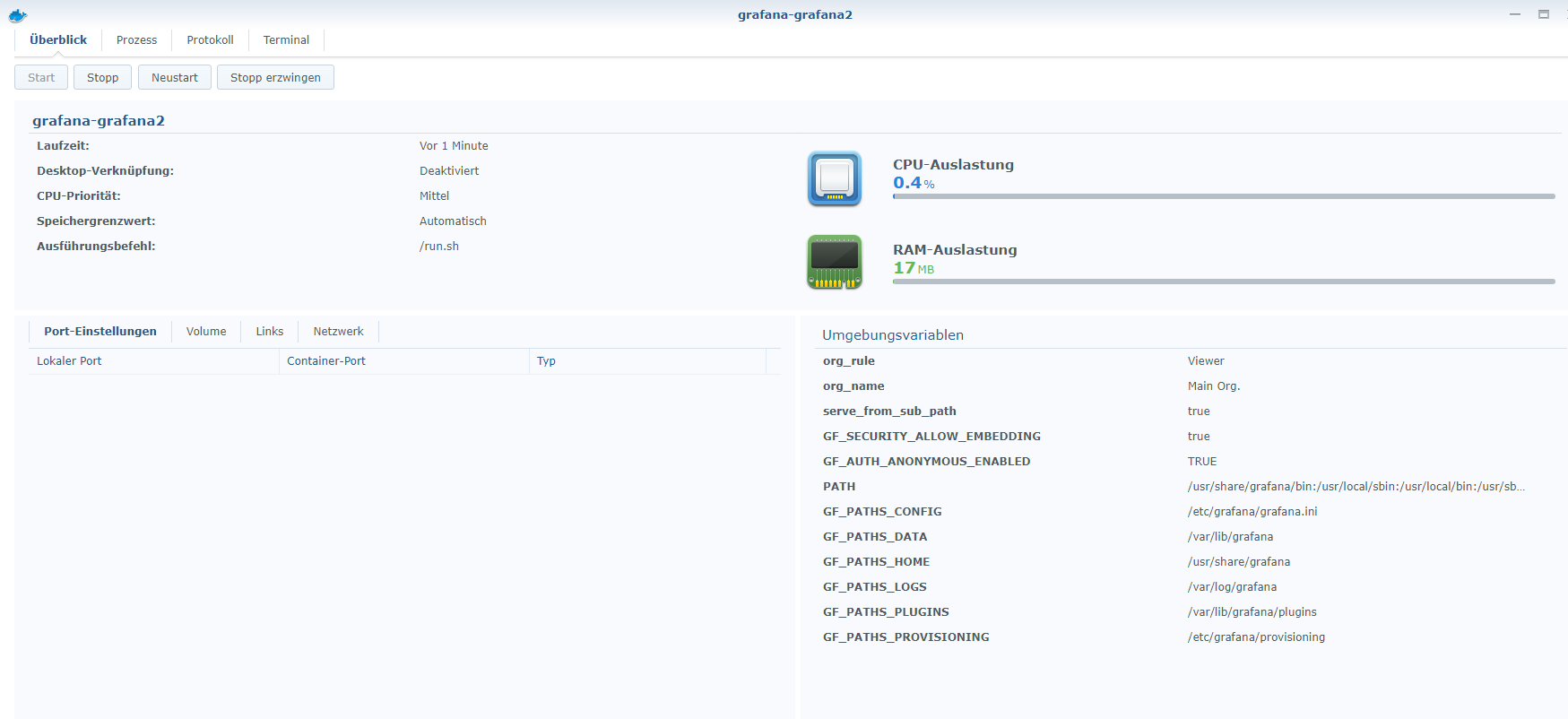Click the 'TRUE' value
This screenshot has width=1568, height=719.
coord(1202,461)
